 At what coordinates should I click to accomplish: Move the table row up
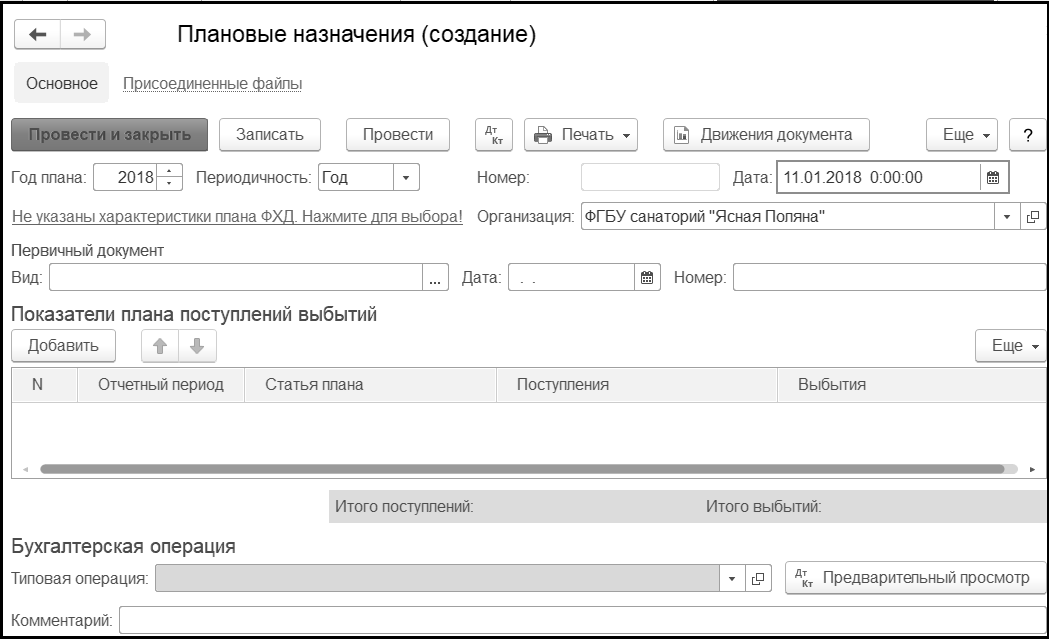click(x=160, y=346)
